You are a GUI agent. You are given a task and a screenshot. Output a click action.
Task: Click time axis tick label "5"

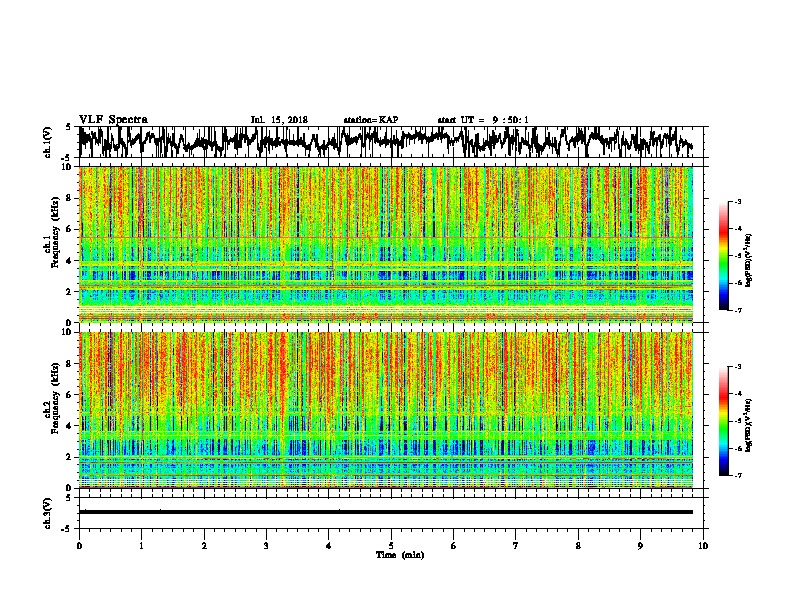(x=391, y=546)
